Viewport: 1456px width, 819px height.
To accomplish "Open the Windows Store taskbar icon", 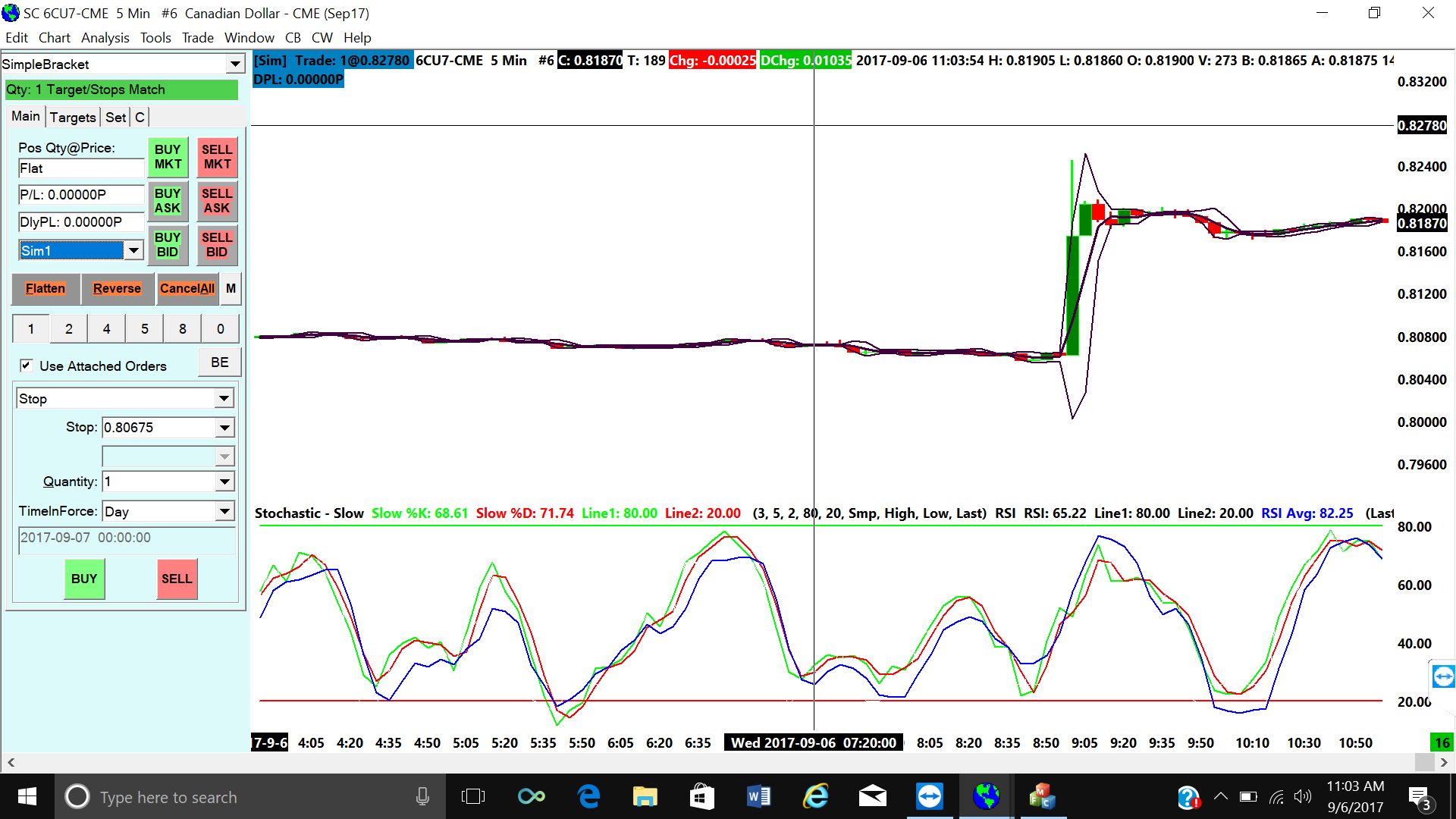I will point(701,796).
